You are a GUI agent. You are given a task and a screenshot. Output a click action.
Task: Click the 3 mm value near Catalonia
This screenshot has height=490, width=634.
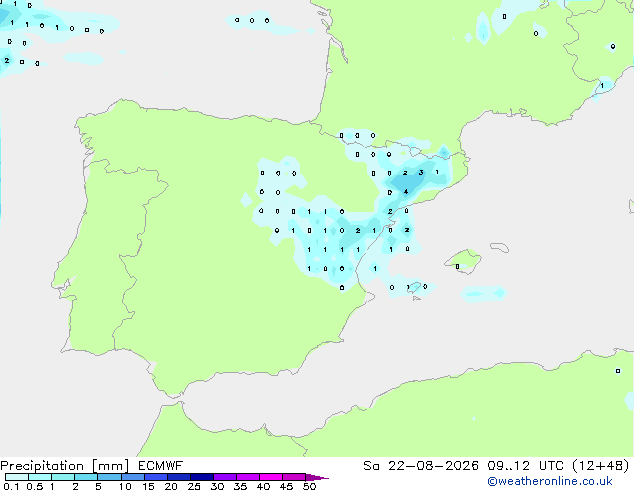[x=421, y=173]
